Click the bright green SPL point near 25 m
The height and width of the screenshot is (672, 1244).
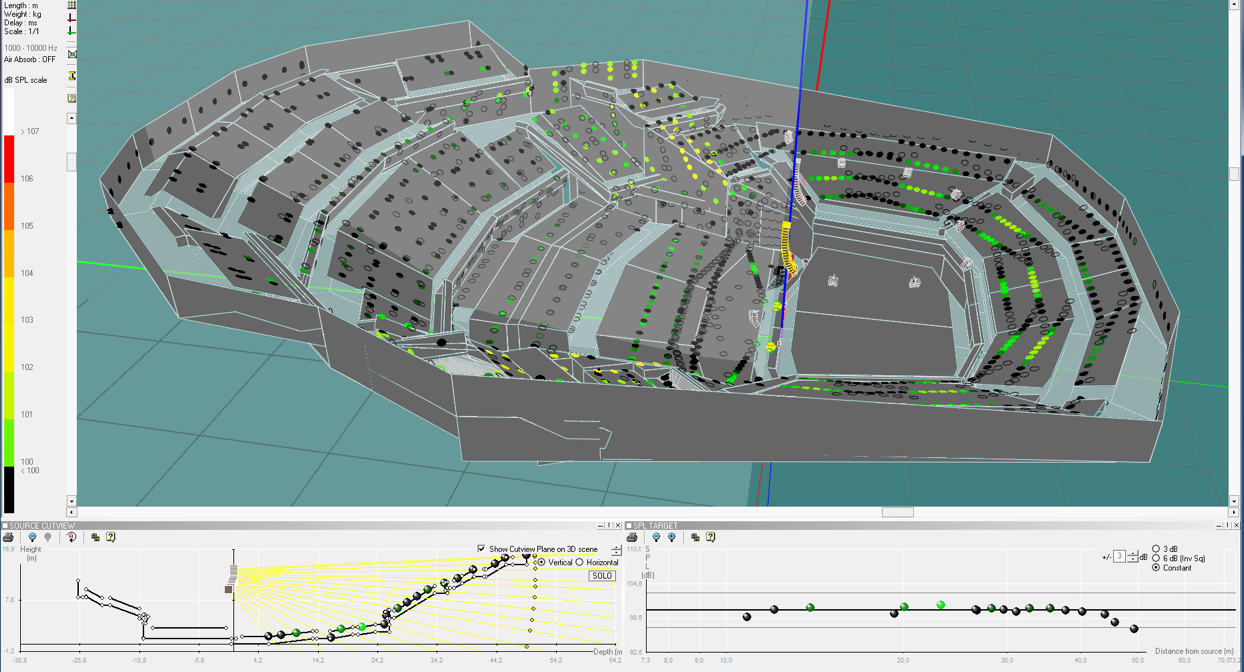click(x=941, y=605)
